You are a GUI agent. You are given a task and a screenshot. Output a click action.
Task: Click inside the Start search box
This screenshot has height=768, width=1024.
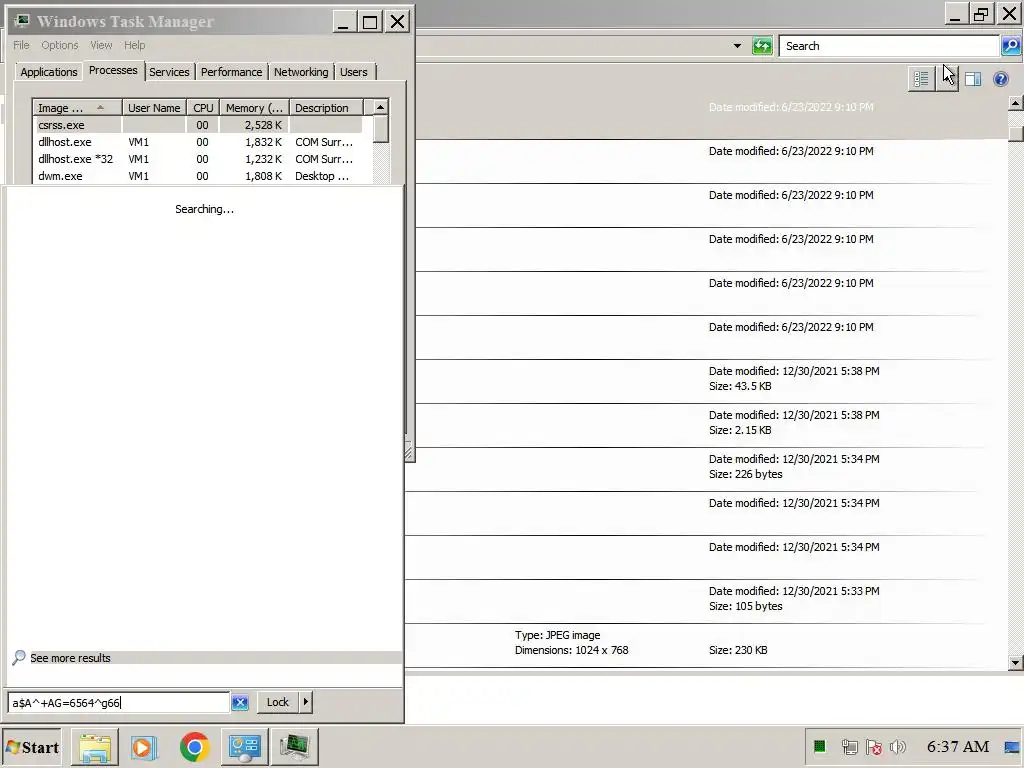pyautogui.click(x=118, y=702)
